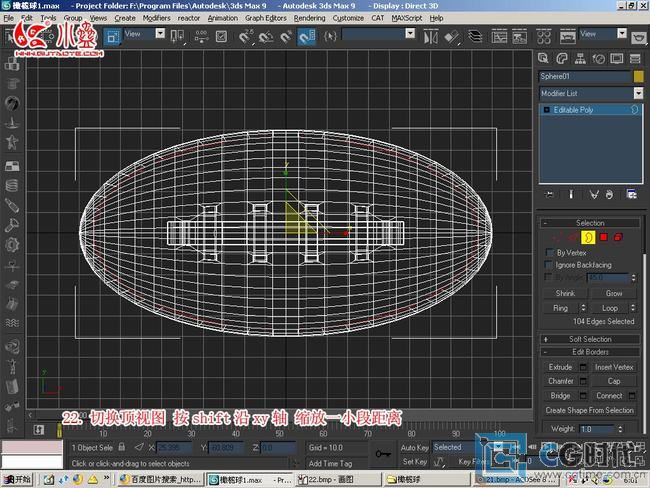Click Make Unique icon below modifier stack

click(x=594, y=194)
